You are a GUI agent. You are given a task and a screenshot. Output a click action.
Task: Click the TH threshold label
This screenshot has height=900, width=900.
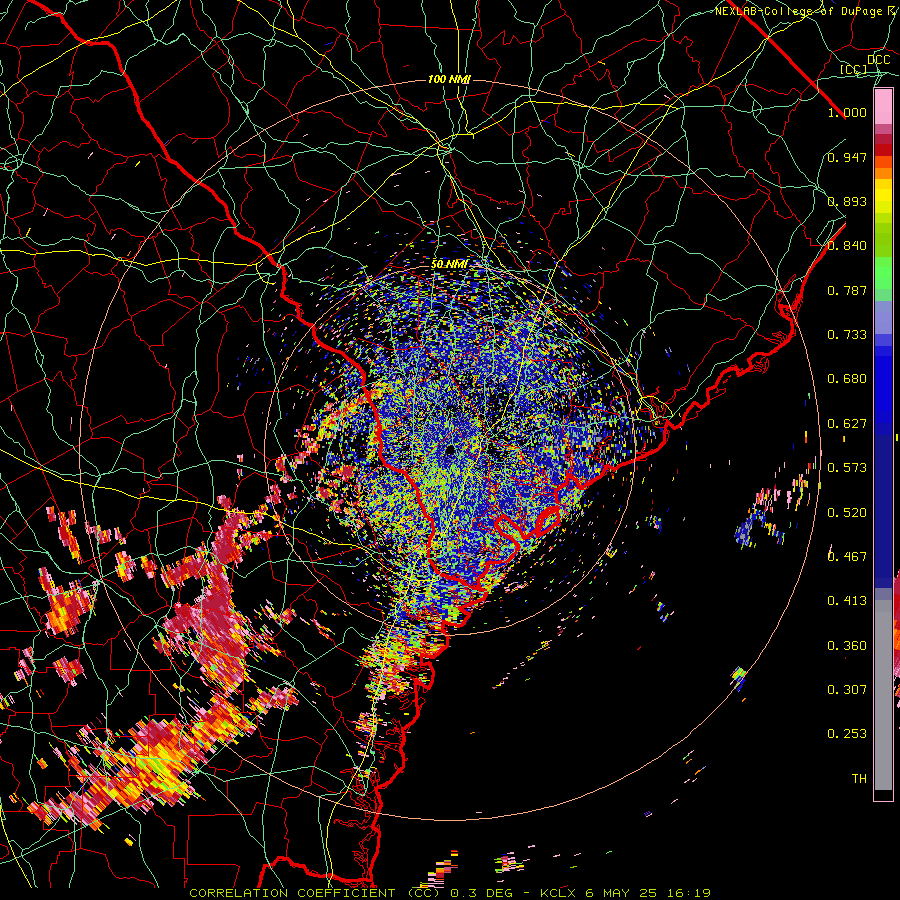coord(859,779)
